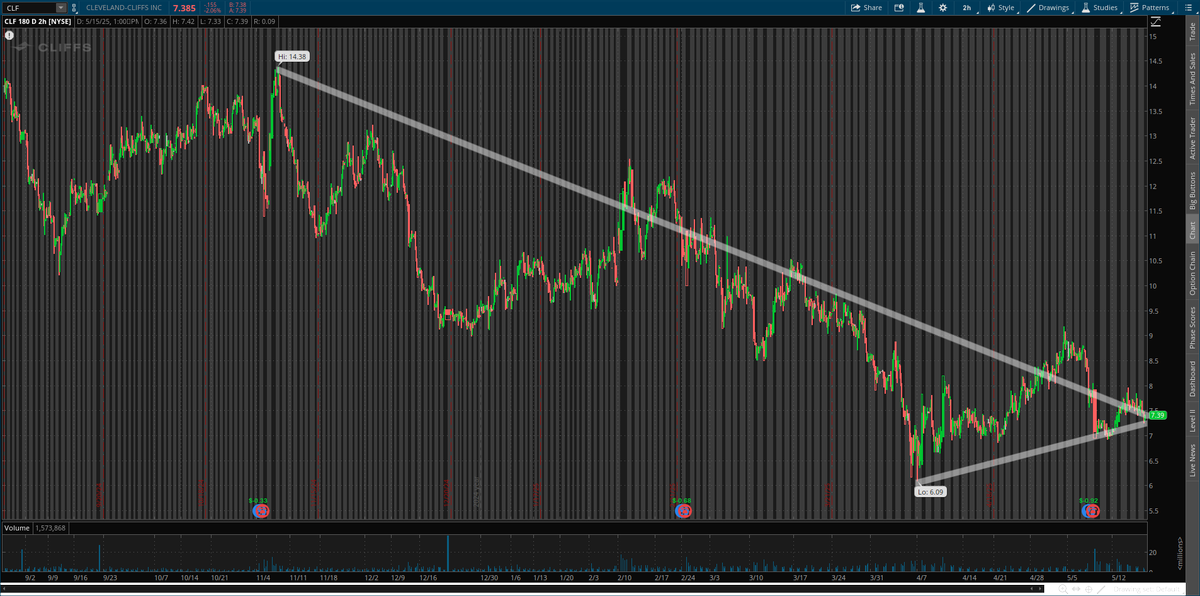The width and height of the screenshot is (1200, 596).
Task: Toggle the red dividend marker under November
Action: point(262,510)
